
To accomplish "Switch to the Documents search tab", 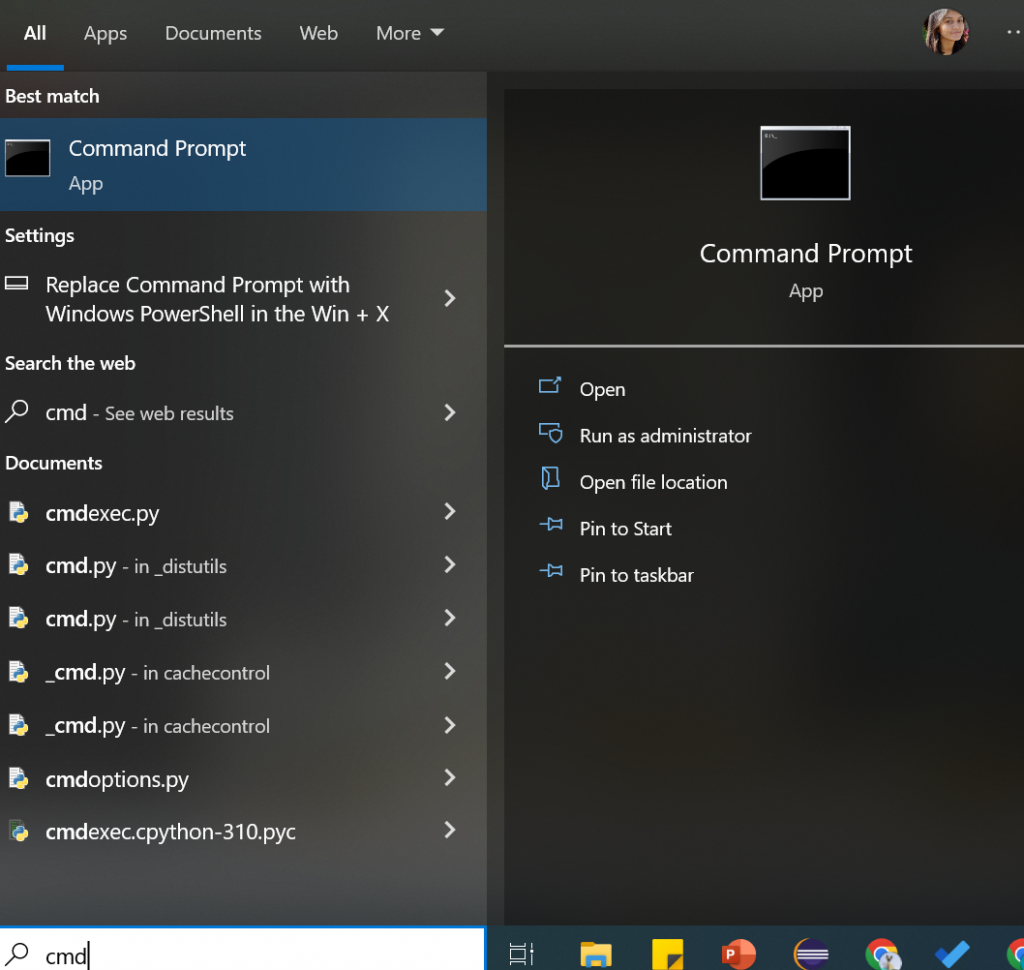I will coord(213,33).
